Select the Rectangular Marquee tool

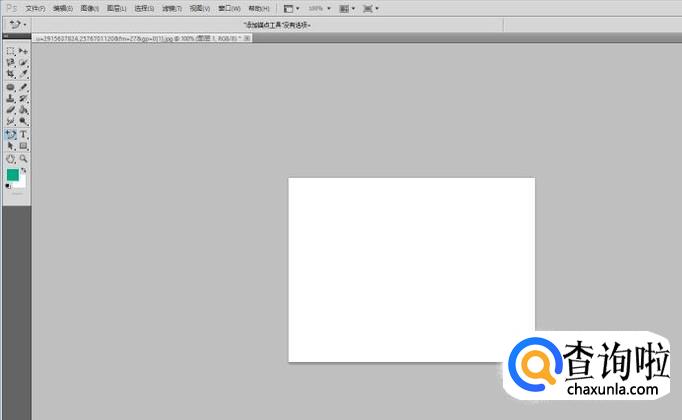[x=10, y=51]
